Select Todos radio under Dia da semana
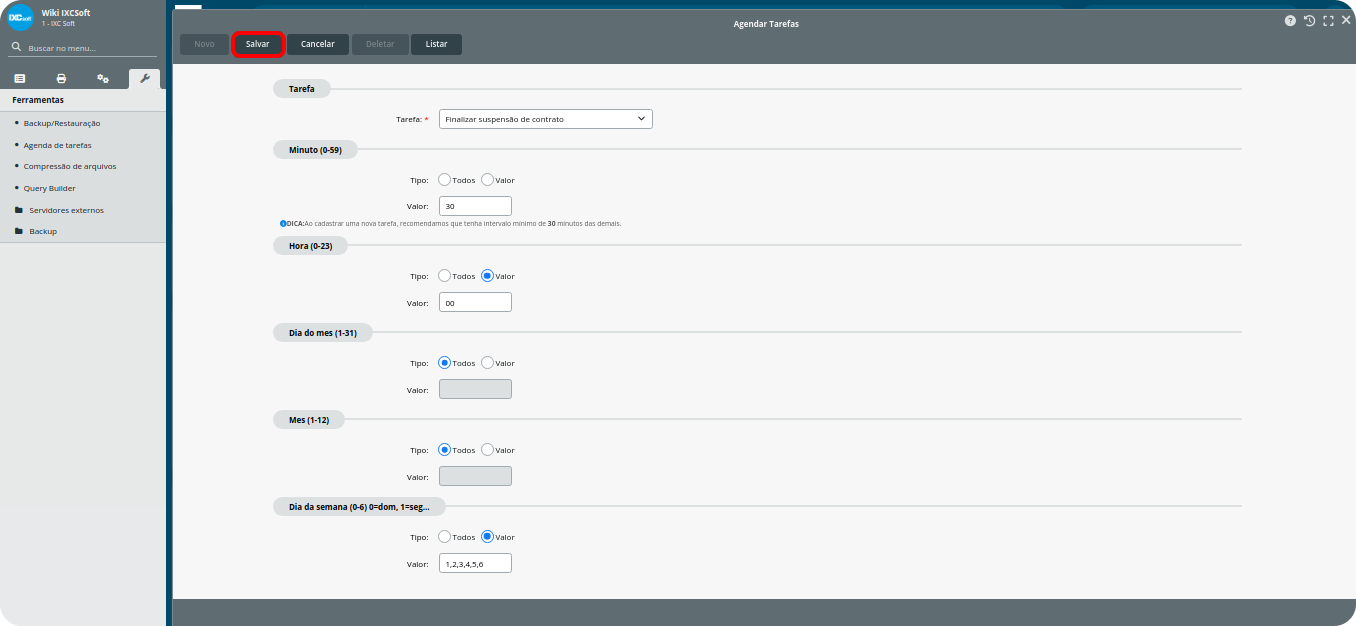The width and height of the screenshot is (1356, 626). coord(445,537)
